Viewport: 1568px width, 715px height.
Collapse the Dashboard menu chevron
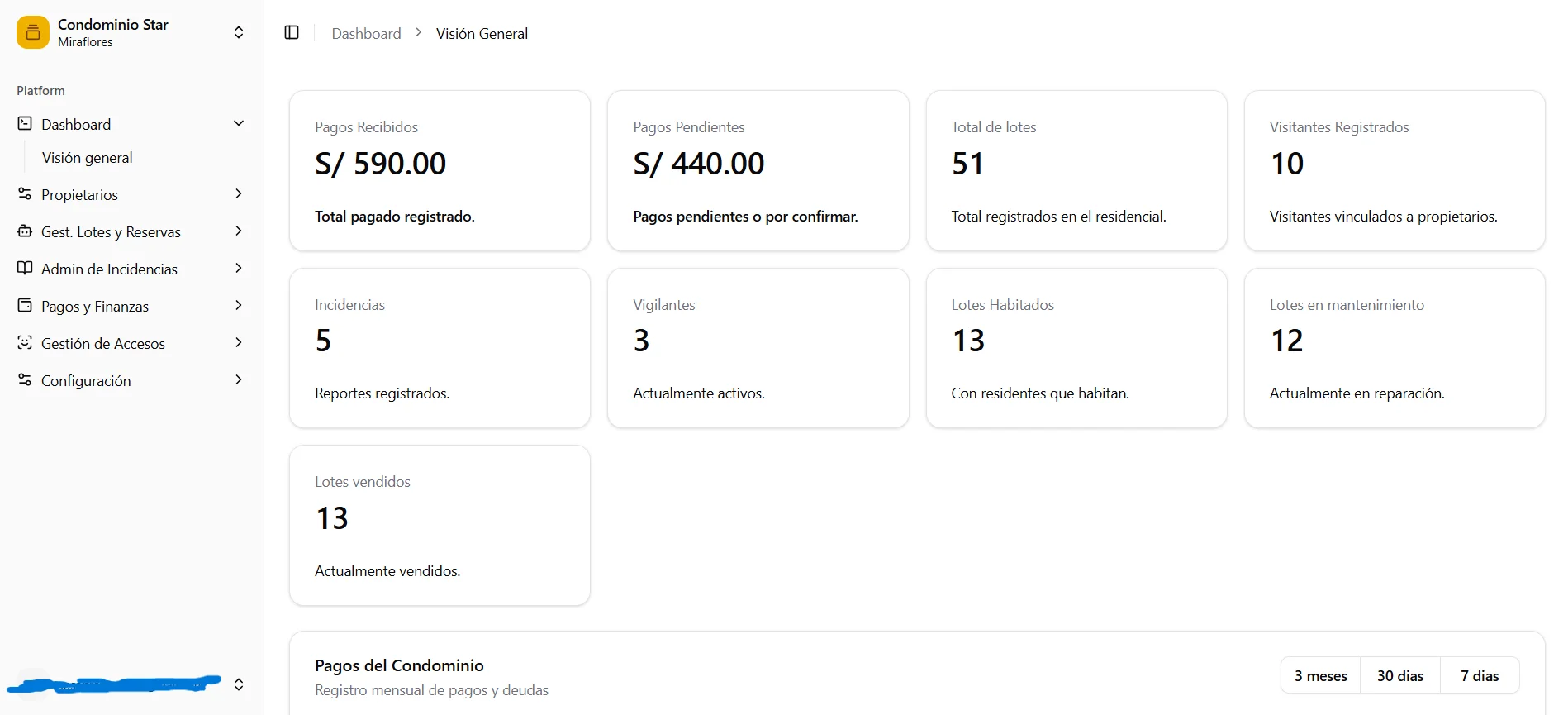(x=239, y=124)
